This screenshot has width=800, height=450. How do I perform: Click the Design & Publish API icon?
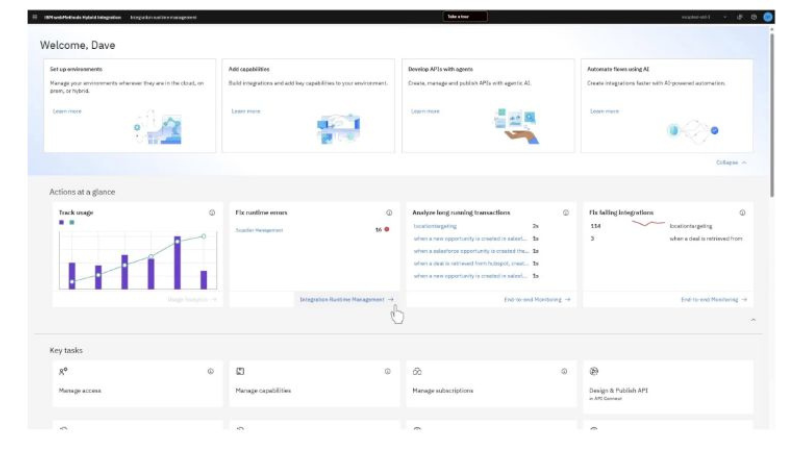(594, 371)
